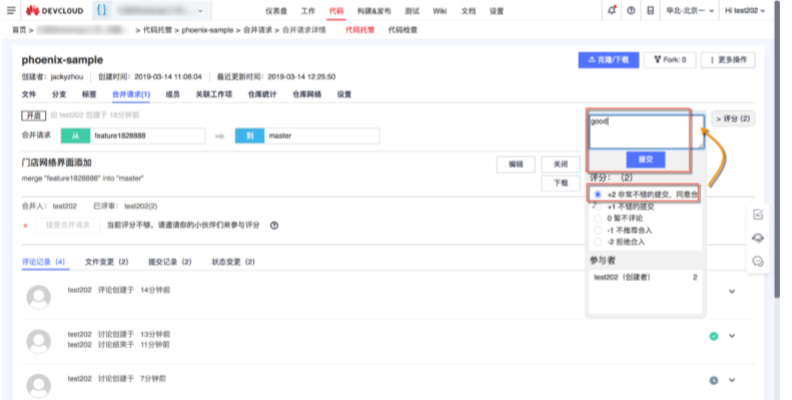Screen dimensions: 792x400
Task: Click participant row test202（创建者）
Action: [646, 277]
